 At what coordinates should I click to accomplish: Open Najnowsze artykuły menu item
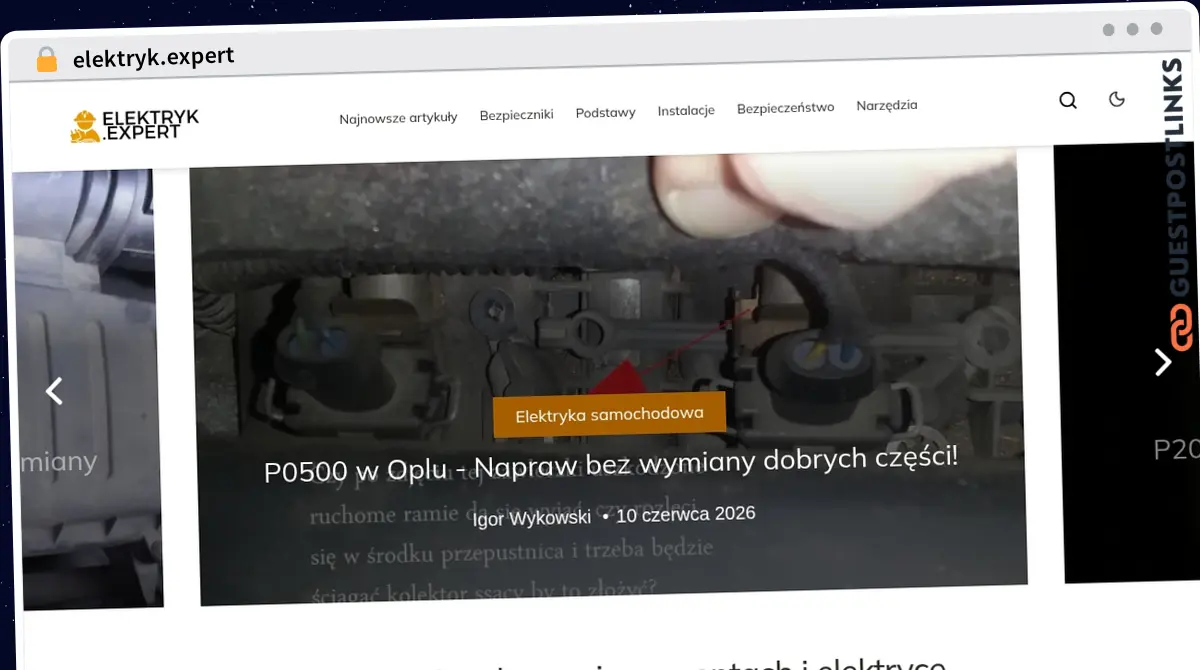[x=398, y=117]
